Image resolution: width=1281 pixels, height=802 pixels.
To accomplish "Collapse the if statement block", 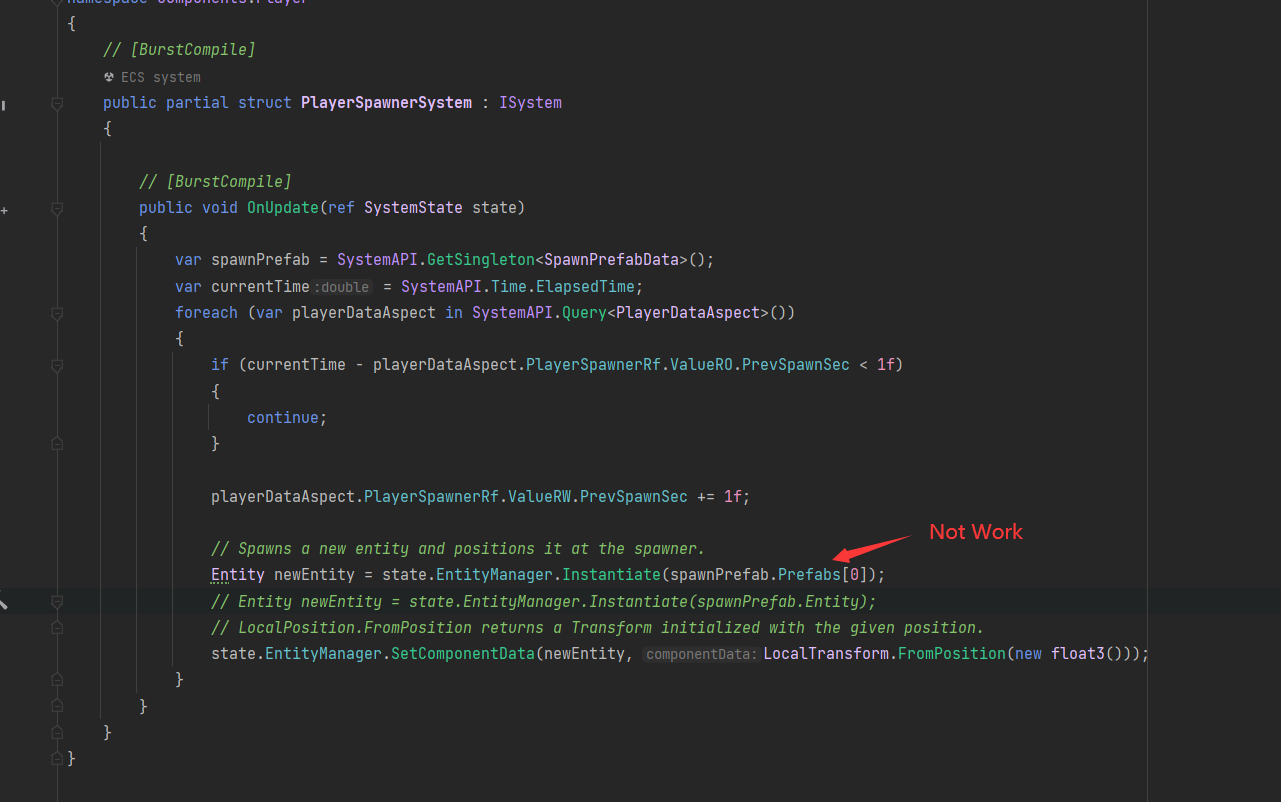I will 57,363.
